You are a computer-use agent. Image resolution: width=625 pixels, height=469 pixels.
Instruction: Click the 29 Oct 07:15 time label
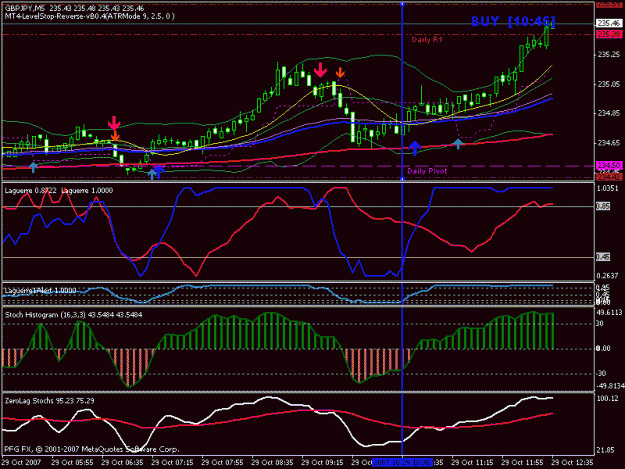click(x=172, y=463)
